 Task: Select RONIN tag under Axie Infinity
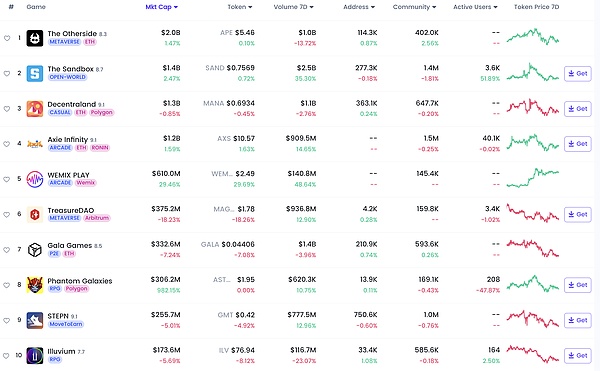[x=100, y=148]
